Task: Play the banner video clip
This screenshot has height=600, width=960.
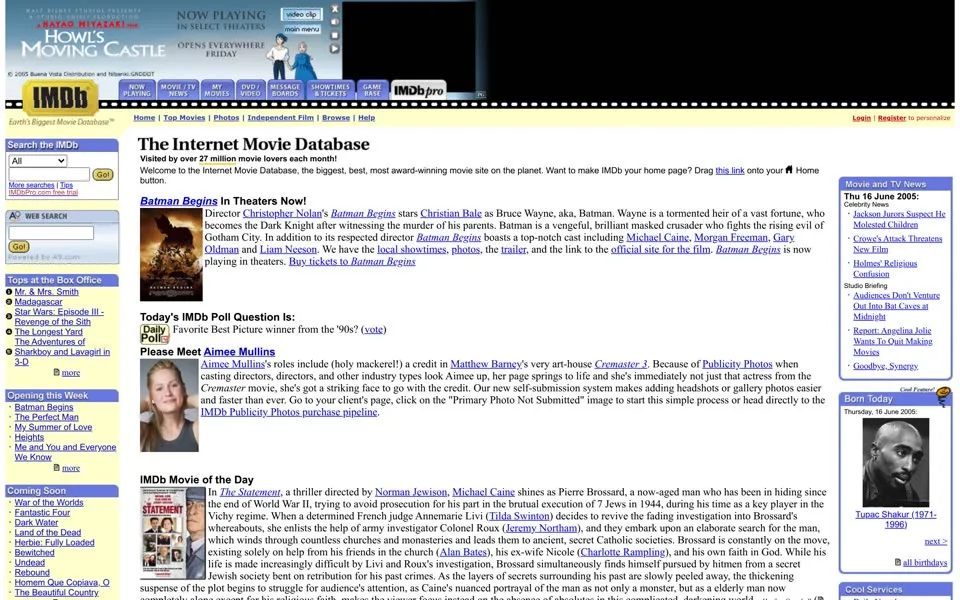Action: click(334, 49)
